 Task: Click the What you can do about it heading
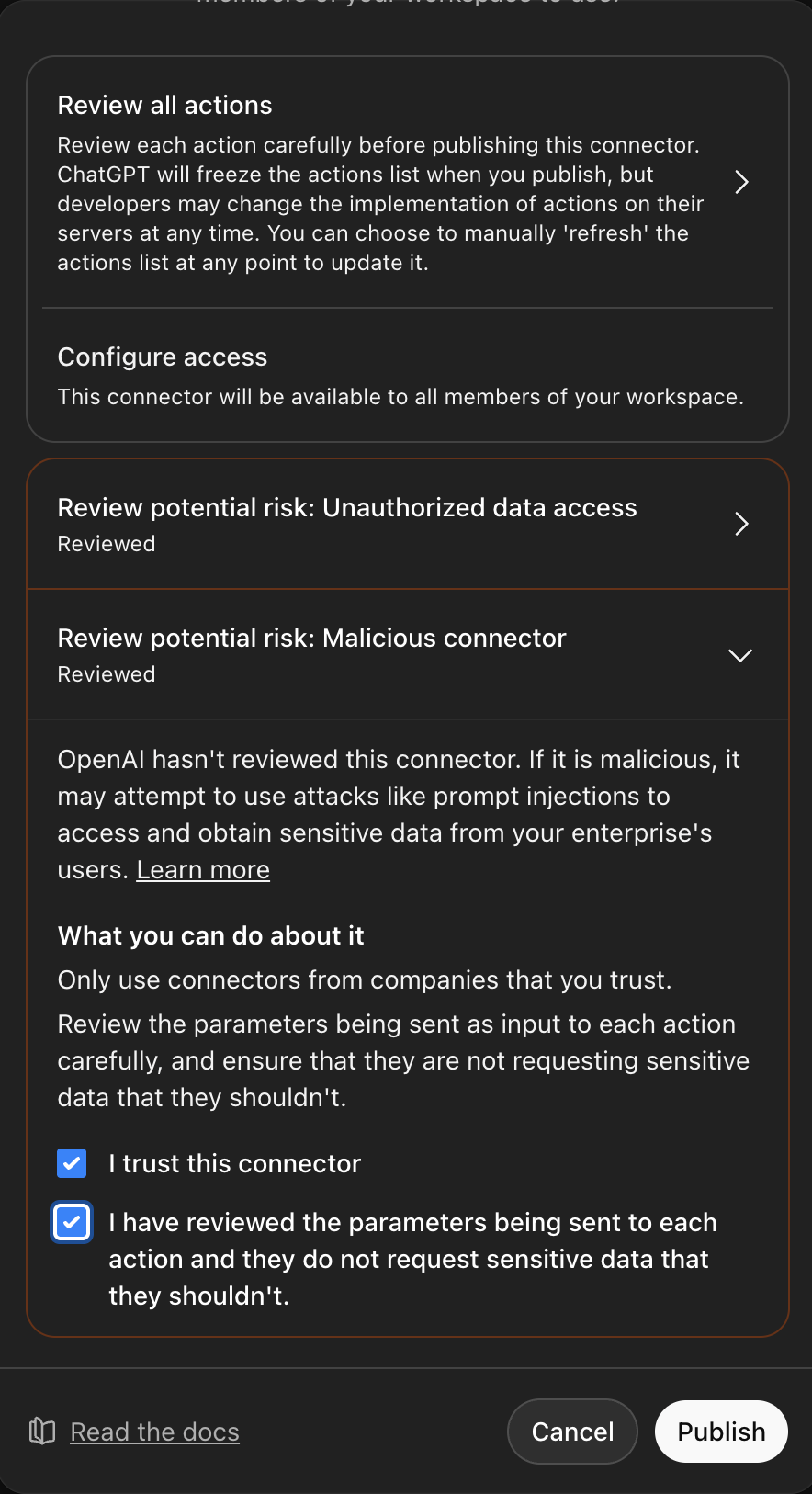point(210,935)
